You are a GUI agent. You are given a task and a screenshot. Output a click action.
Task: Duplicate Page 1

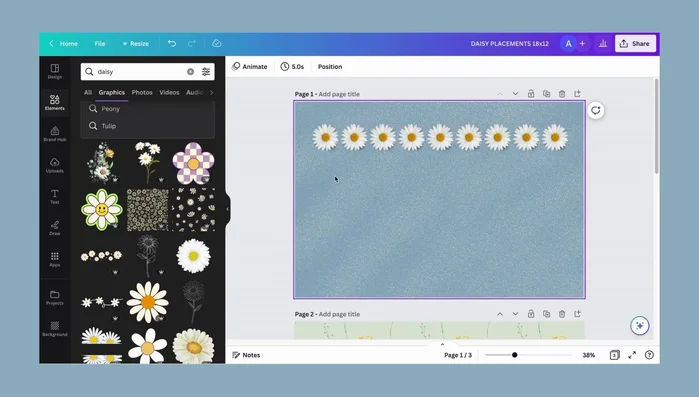547,94
